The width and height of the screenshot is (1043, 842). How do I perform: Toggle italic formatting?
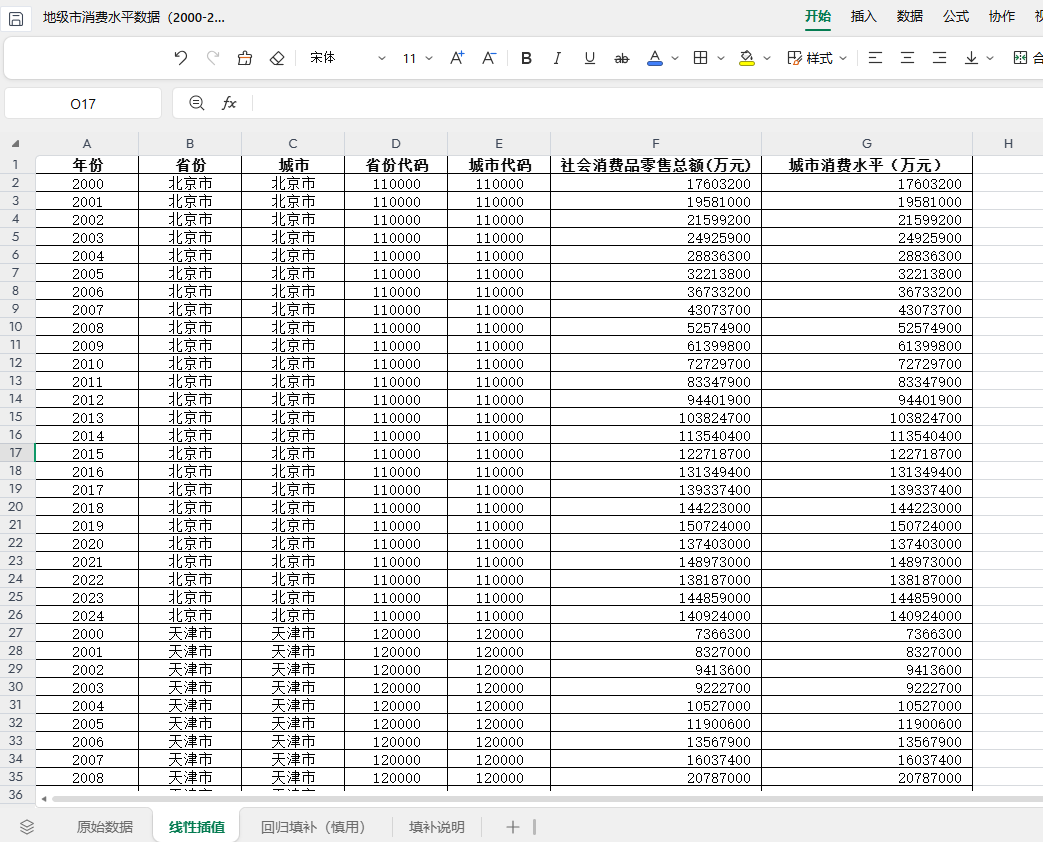[557, 59]
